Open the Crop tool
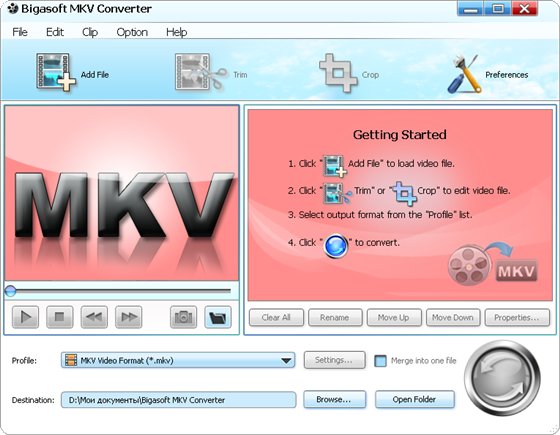 coord(338,73)
